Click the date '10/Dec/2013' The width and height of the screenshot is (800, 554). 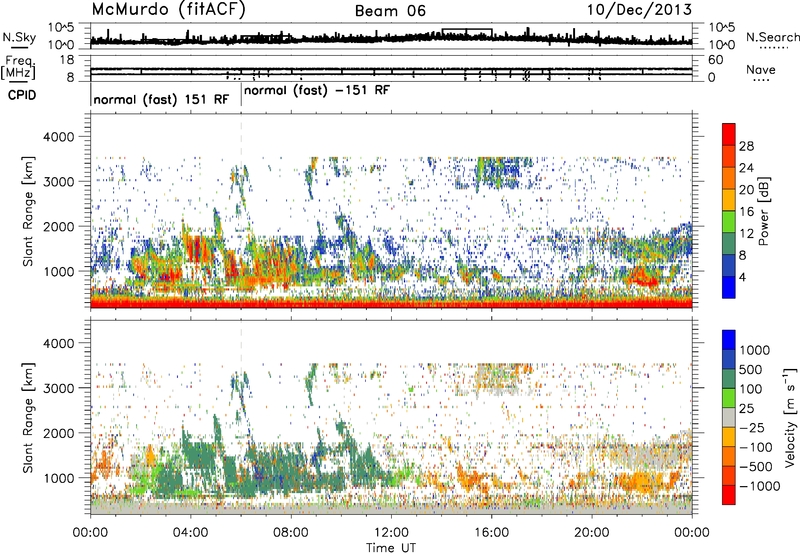[640, 10]
